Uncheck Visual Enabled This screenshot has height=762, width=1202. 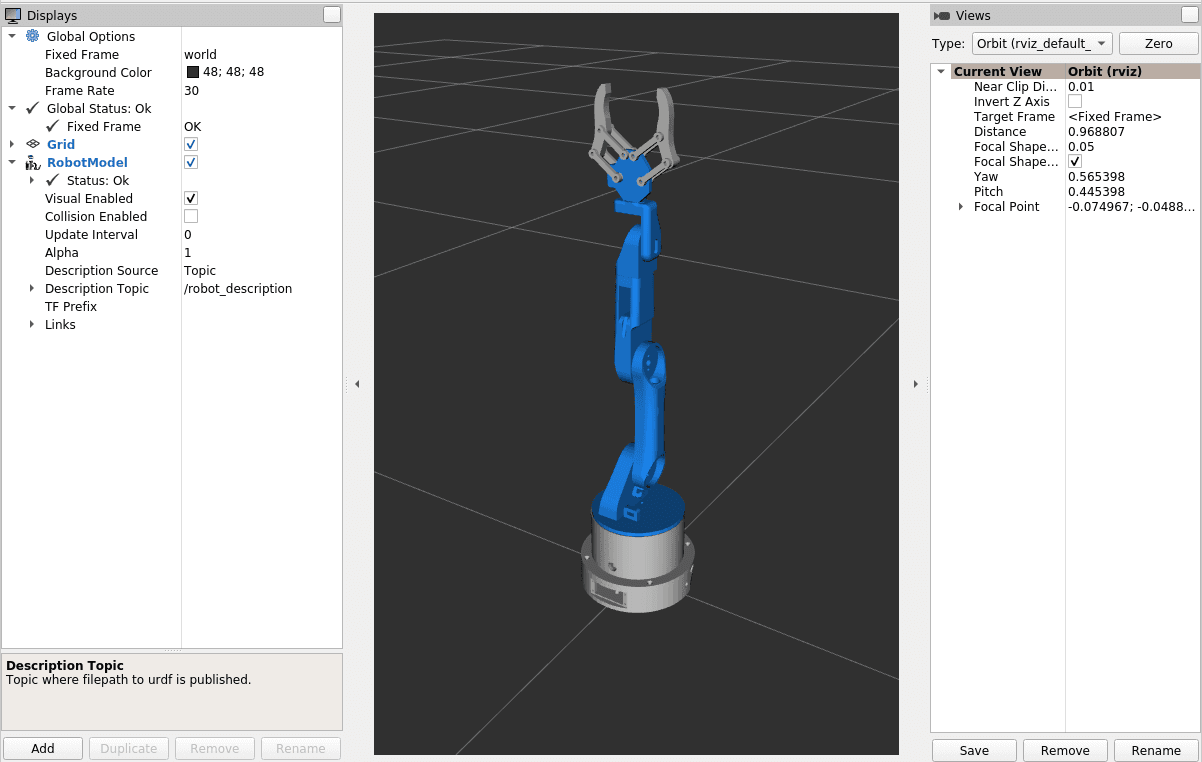(x=191, y=198)
